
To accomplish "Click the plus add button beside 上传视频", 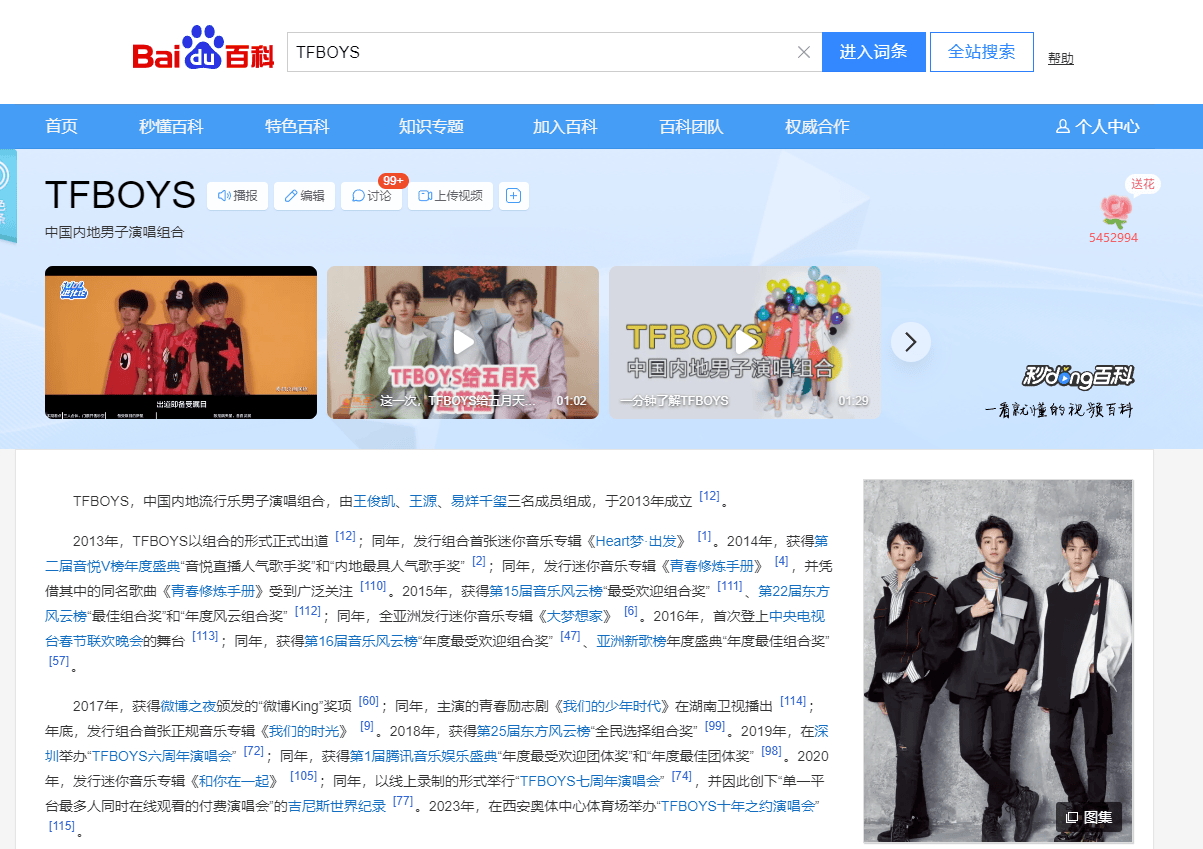I will 514,196.
